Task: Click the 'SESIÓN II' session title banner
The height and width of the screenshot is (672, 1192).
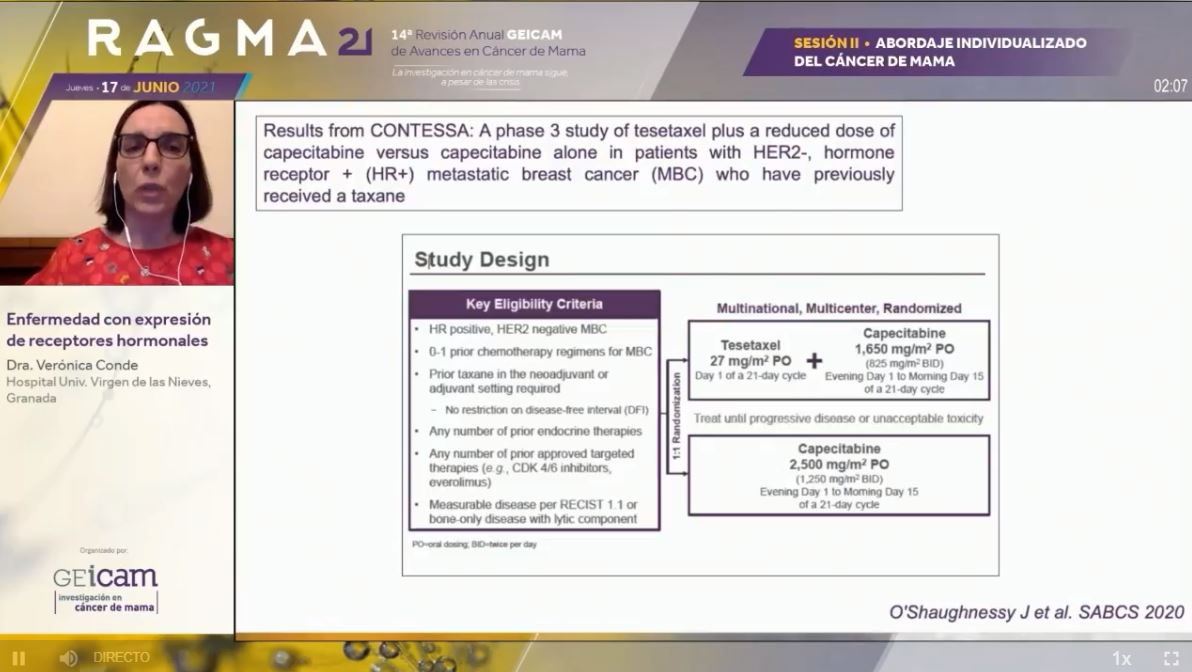Action: coord(940,52)
